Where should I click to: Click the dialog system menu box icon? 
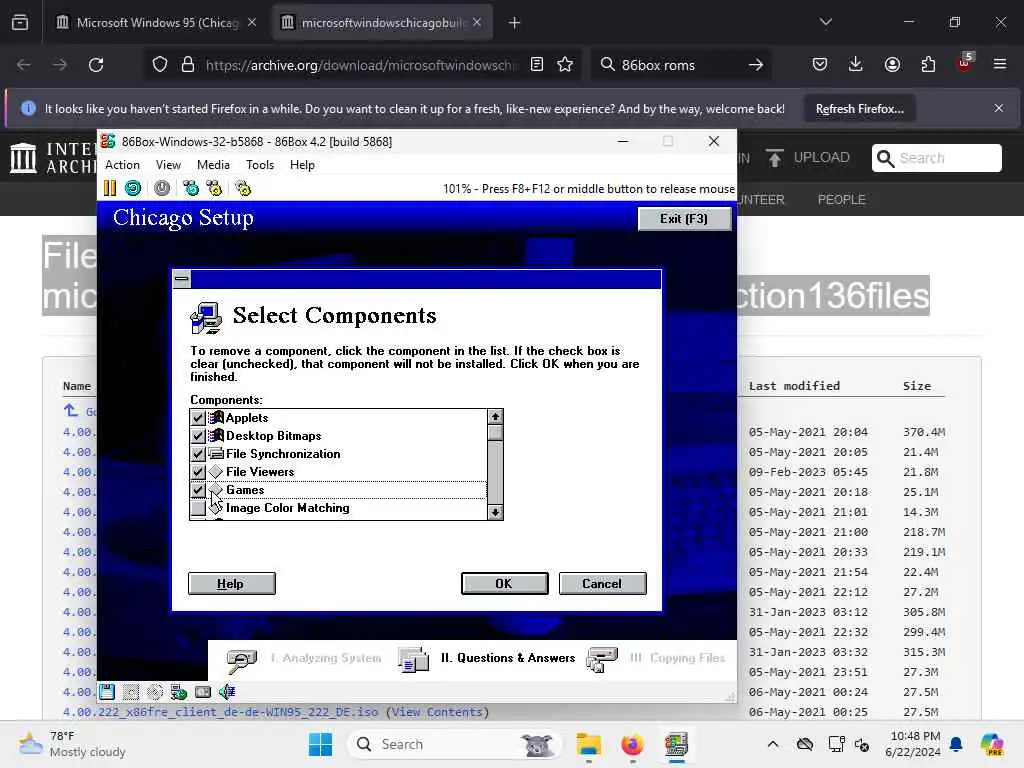[x=182, y=279]
